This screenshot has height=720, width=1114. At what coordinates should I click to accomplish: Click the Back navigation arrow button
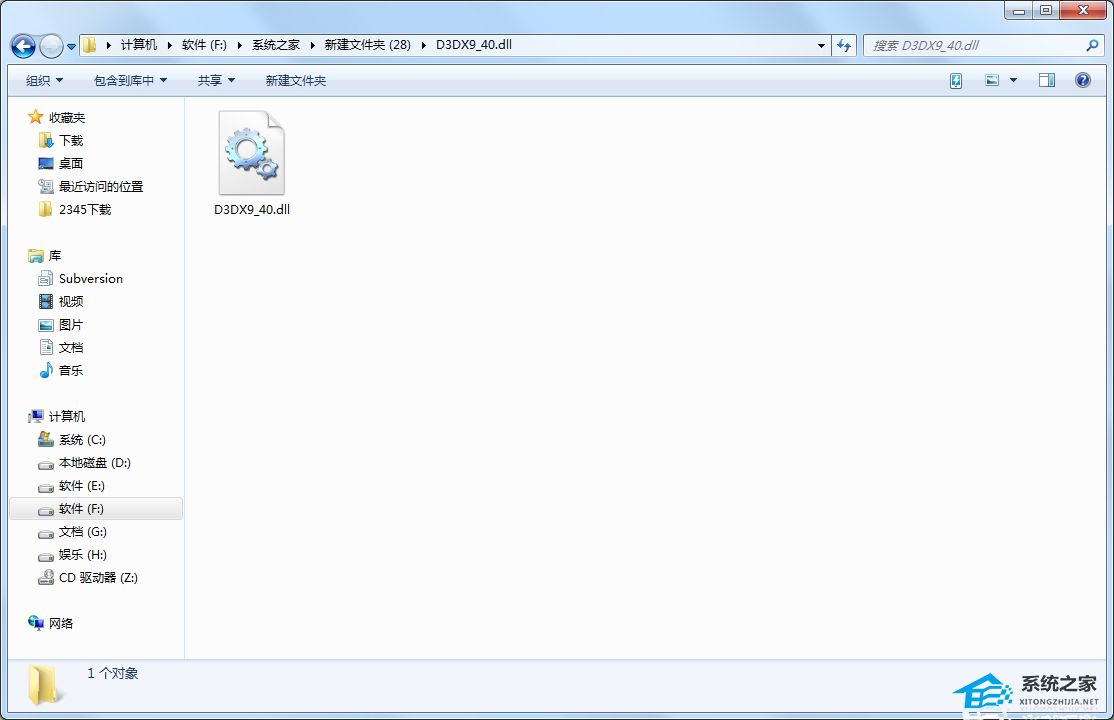click(23, 46)
